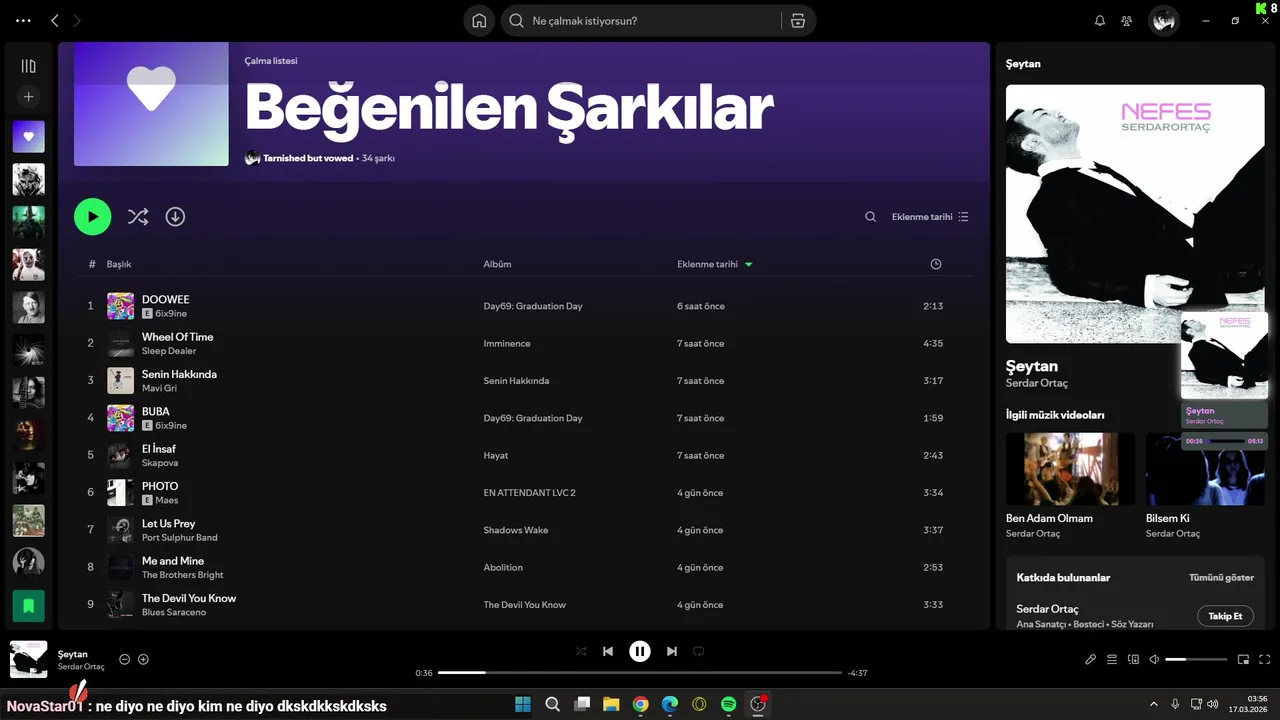Open the Bilsem Ki video thumbnail

coord(1205,469)
